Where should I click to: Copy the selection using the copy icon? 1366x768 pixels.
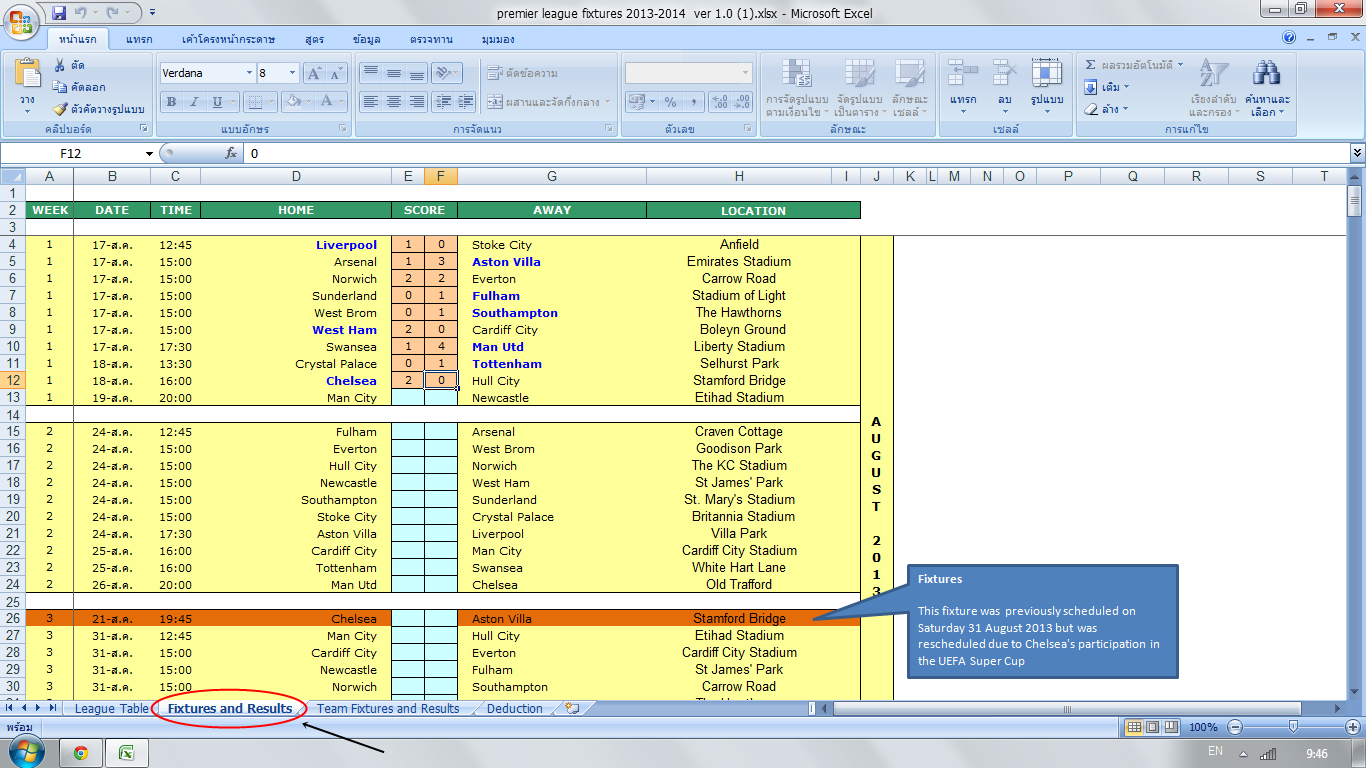click(x=60, y=87)
